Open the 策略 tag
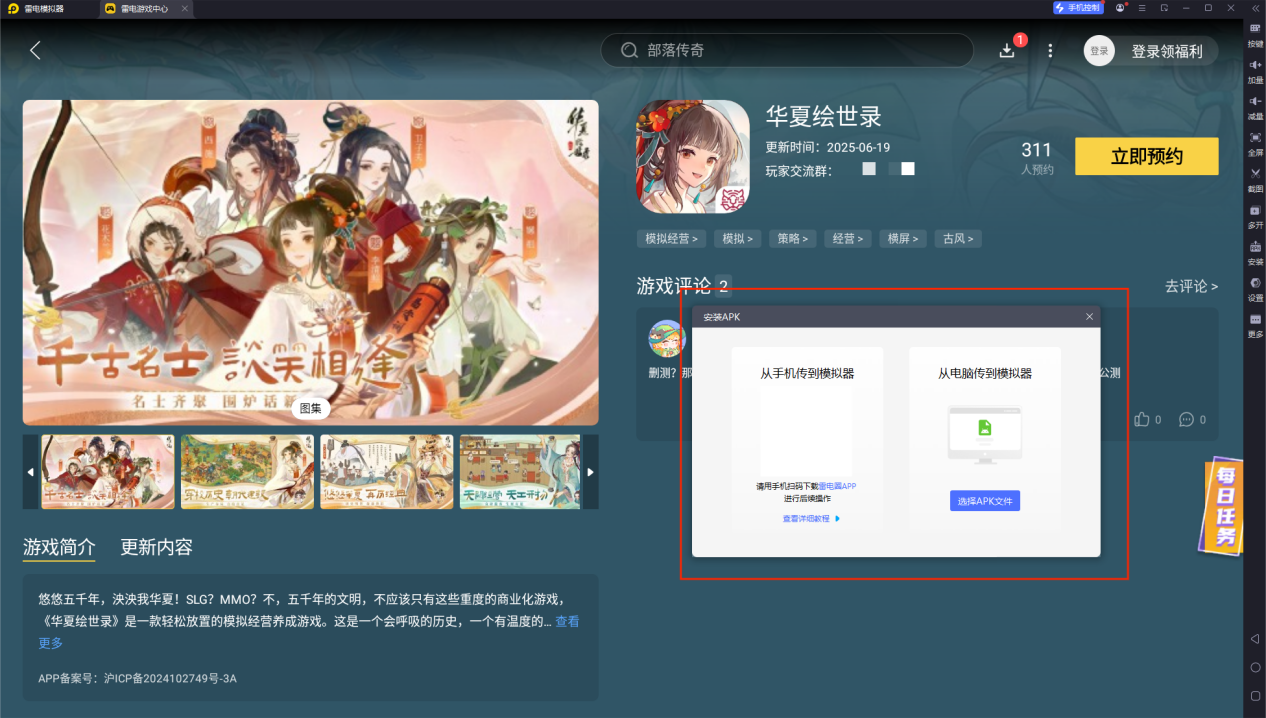The image size is (1266, 718). tap(793, 239)
